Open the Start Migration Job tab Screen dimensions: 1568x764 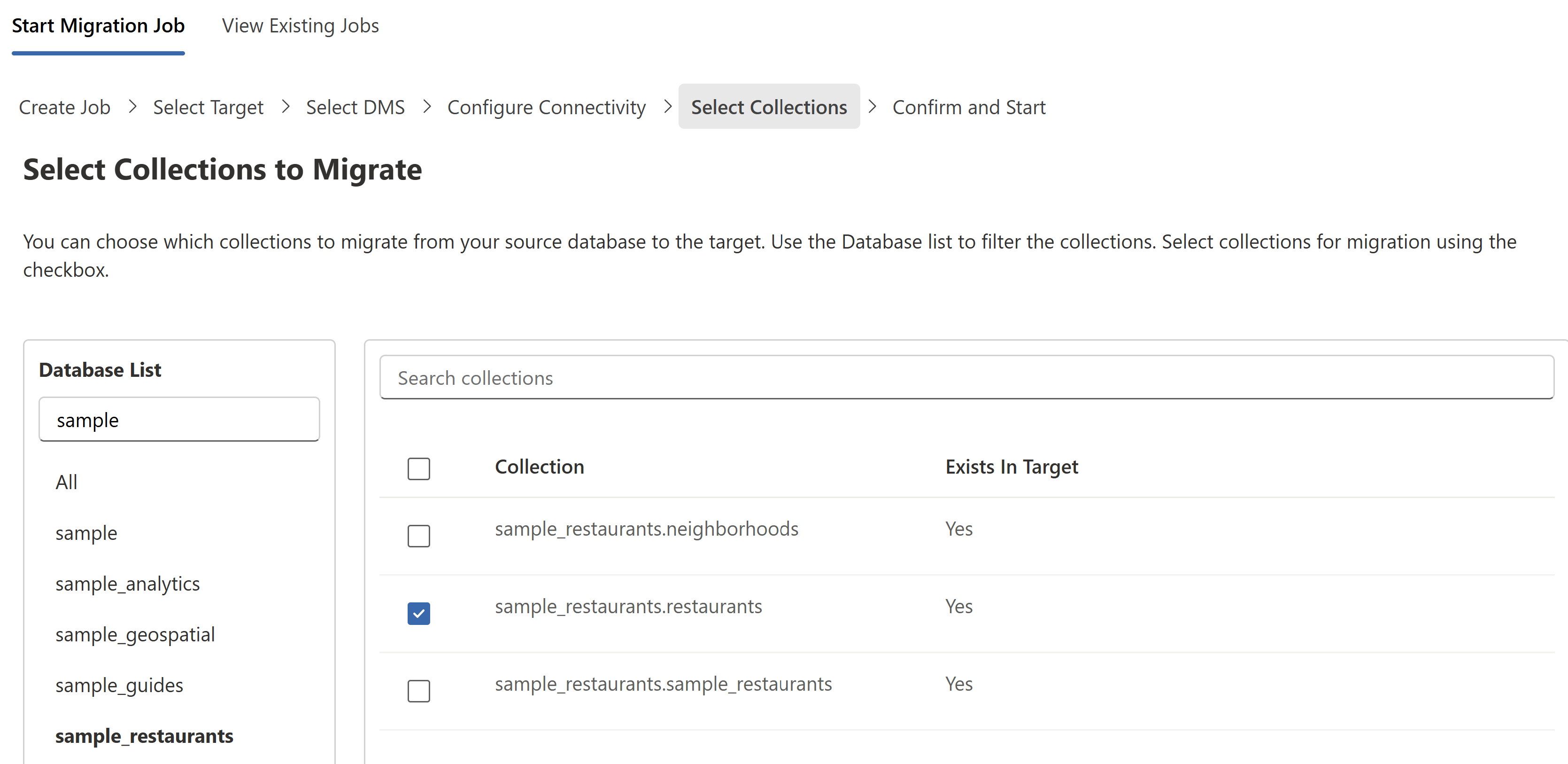point(98,25)
